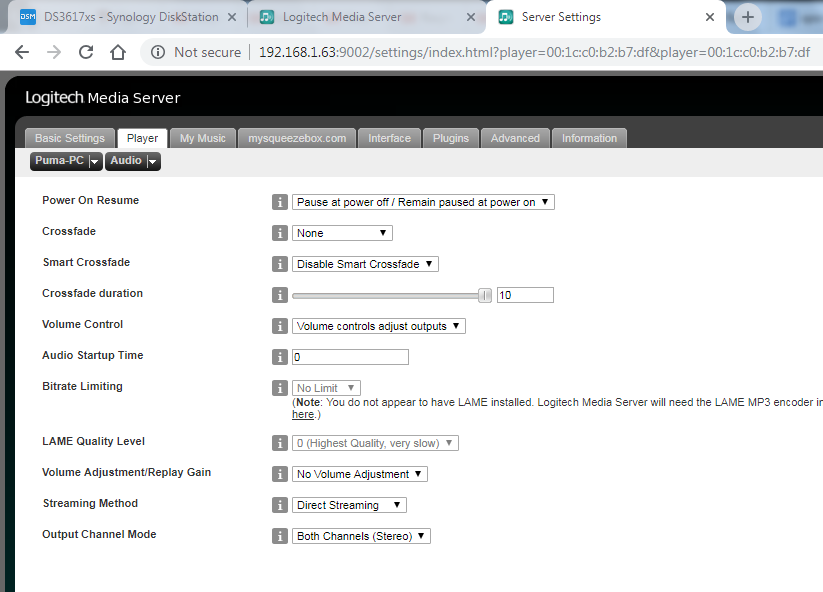Click the browser forward arrow
The image size is (823, 592).
point(54,52)
